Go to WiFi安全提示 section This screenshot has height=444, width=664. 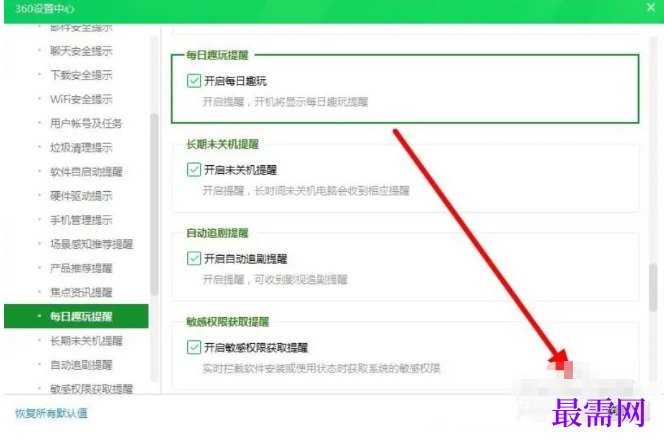(x=81, y=99)
